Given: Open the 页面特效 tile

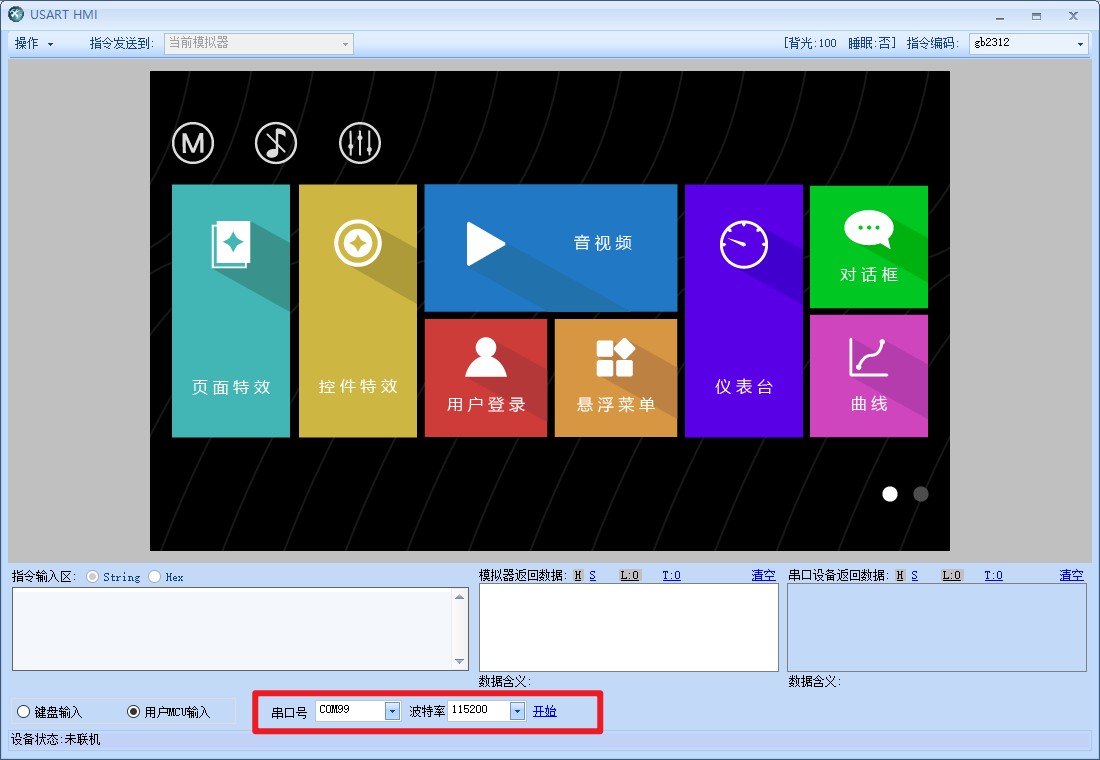Looking at the screenshot, I should click(x=231, y=311).
